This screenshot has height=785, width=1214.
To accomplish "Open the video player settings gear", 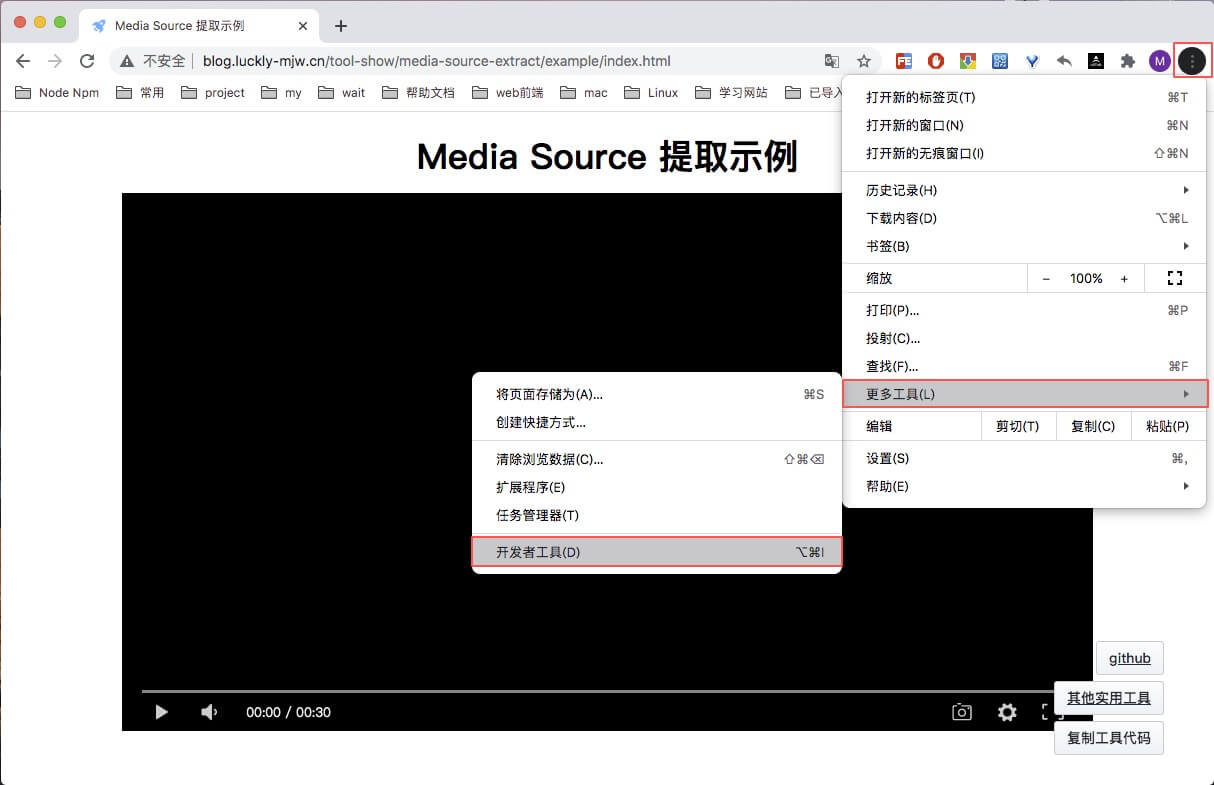I will click(1007, 712).
